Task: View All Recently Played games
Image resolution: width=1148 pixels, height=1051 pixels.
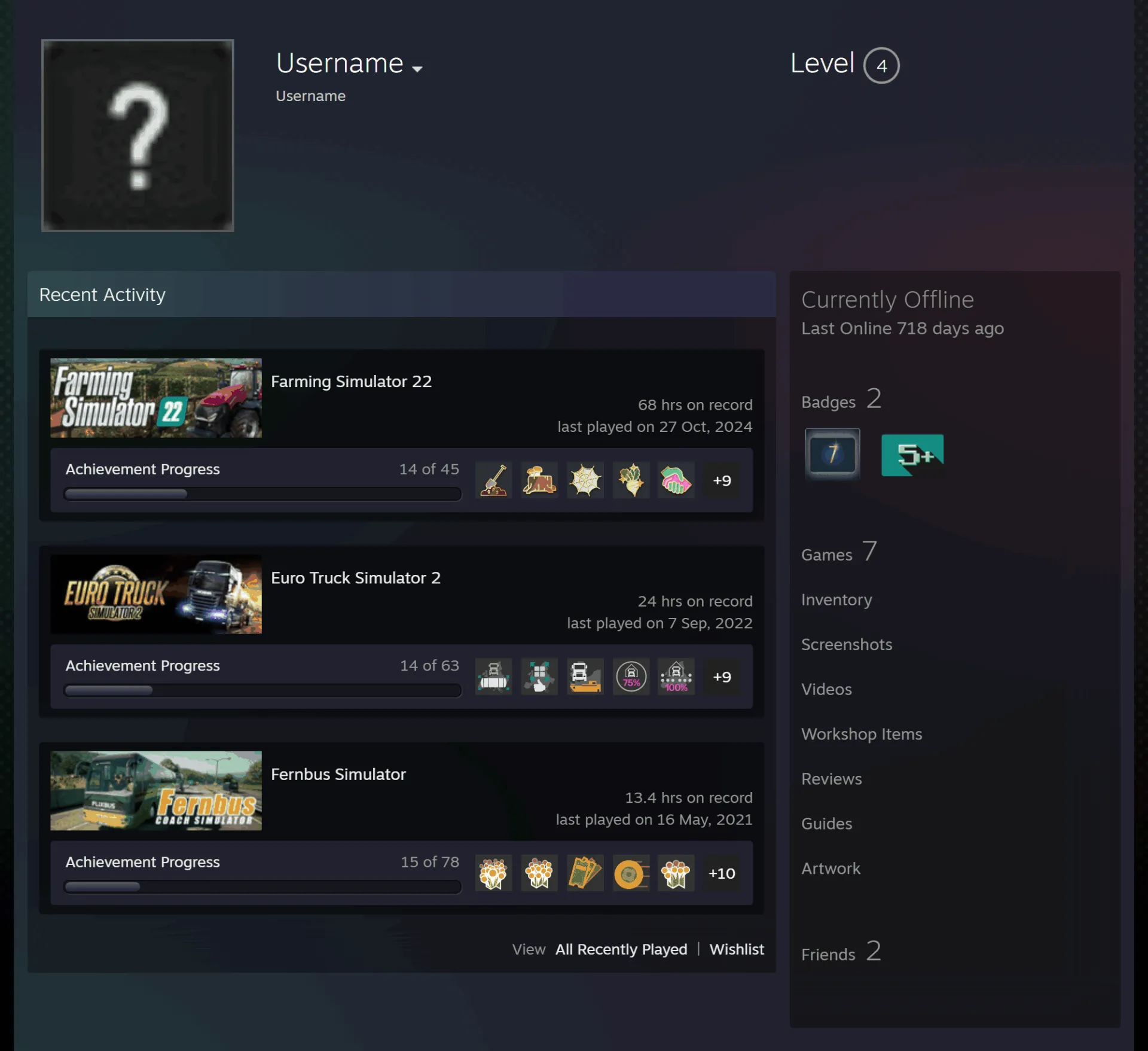Action: pyautogui.click(x=621, y=949)
